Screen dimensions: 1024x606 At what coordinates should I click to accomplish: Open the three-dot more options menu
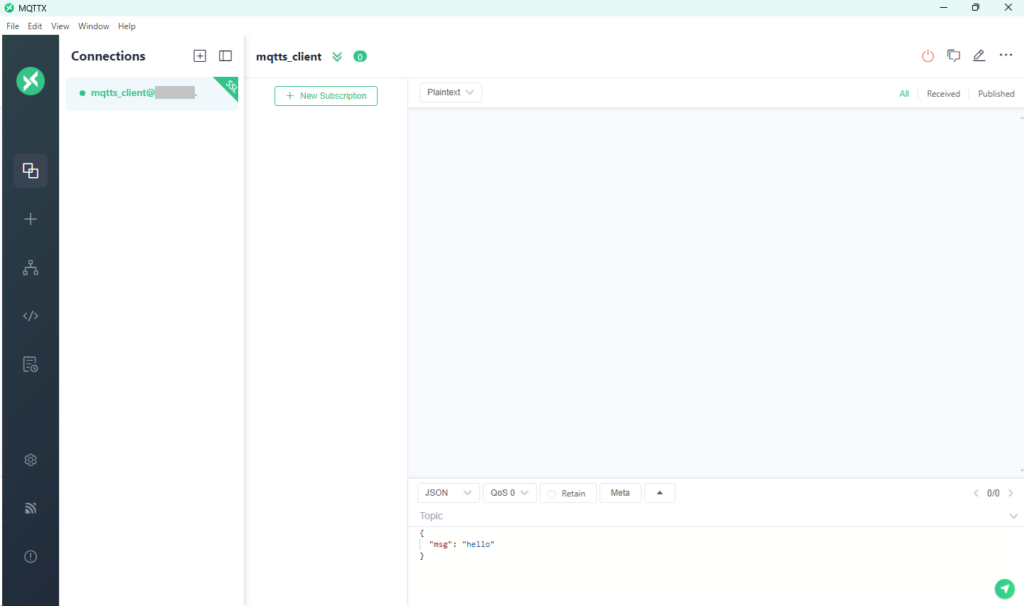tap(1006, 56)
